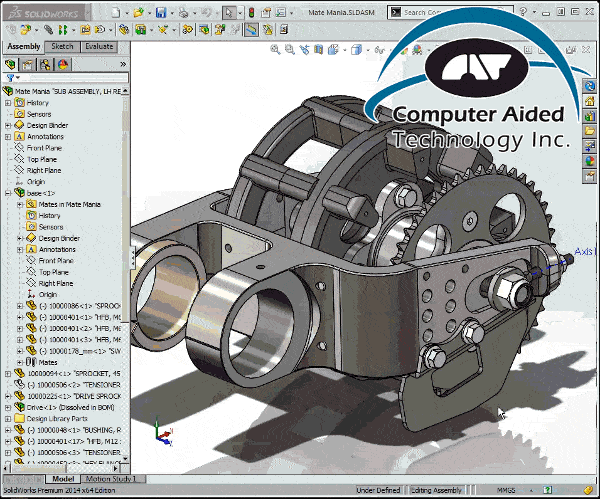This screenshot has height=499, width=600.
Task: Open the FeatureManager design tree tab icon
Action: [11, 64]
